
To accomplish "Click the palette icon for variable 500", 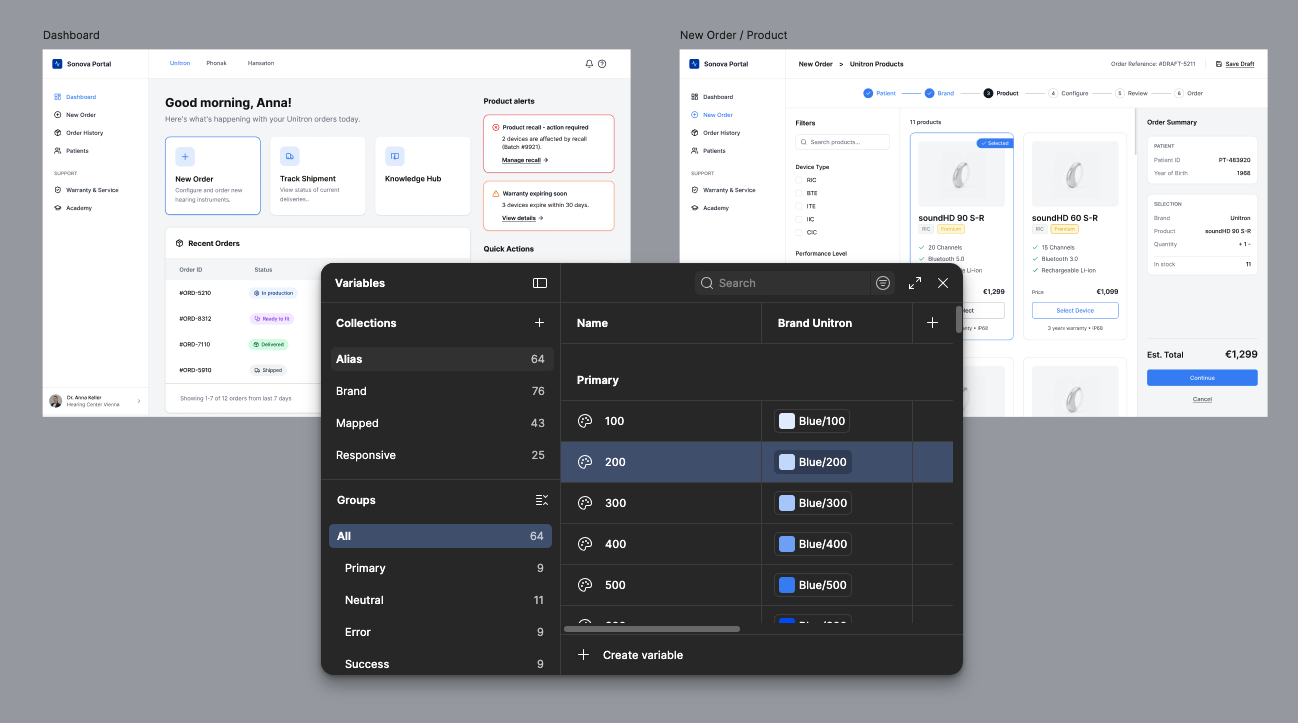I will tap(586, 585).
